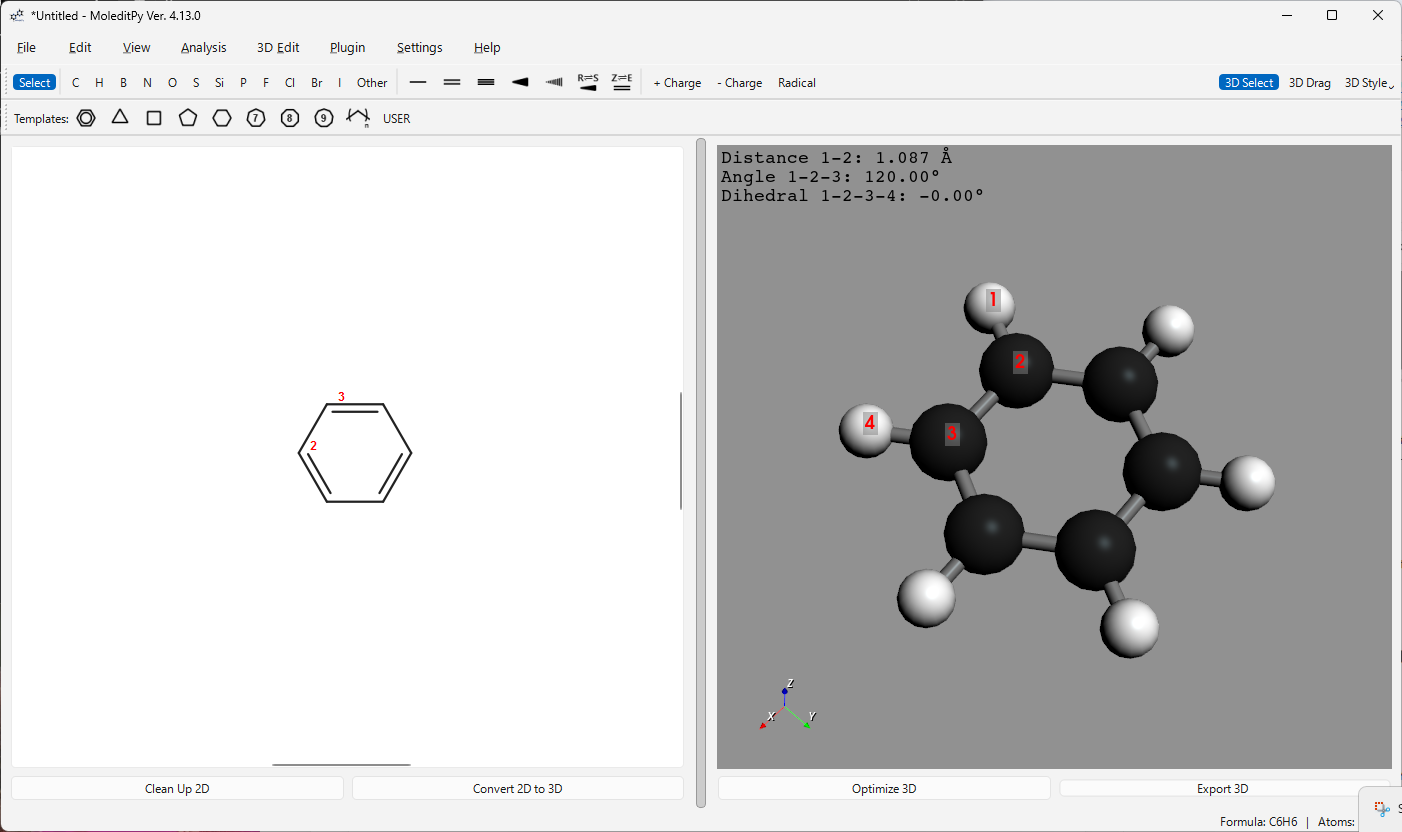Select the triple bond tool
This screenshot has height=832, width=1402.
[486, 82]
